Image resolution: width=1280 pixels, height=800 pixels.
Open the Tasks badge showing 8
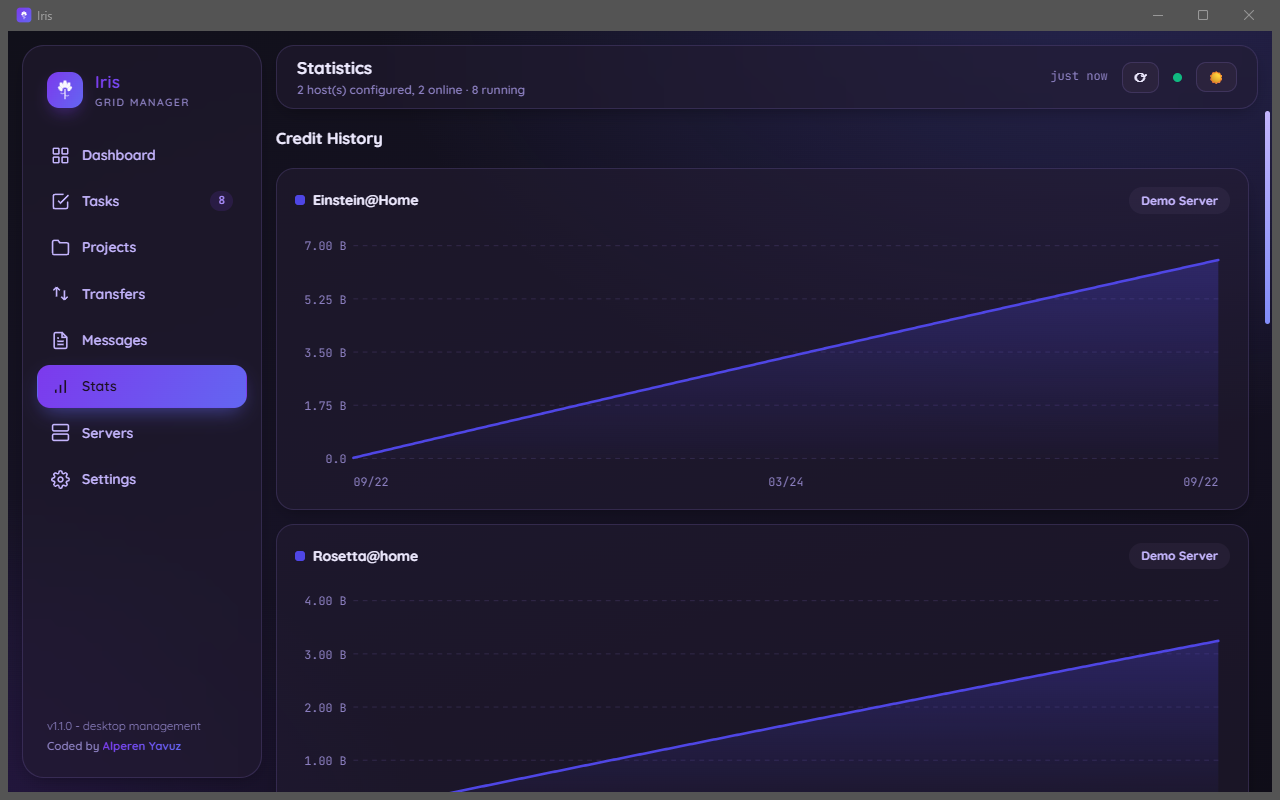click(221, 201)
